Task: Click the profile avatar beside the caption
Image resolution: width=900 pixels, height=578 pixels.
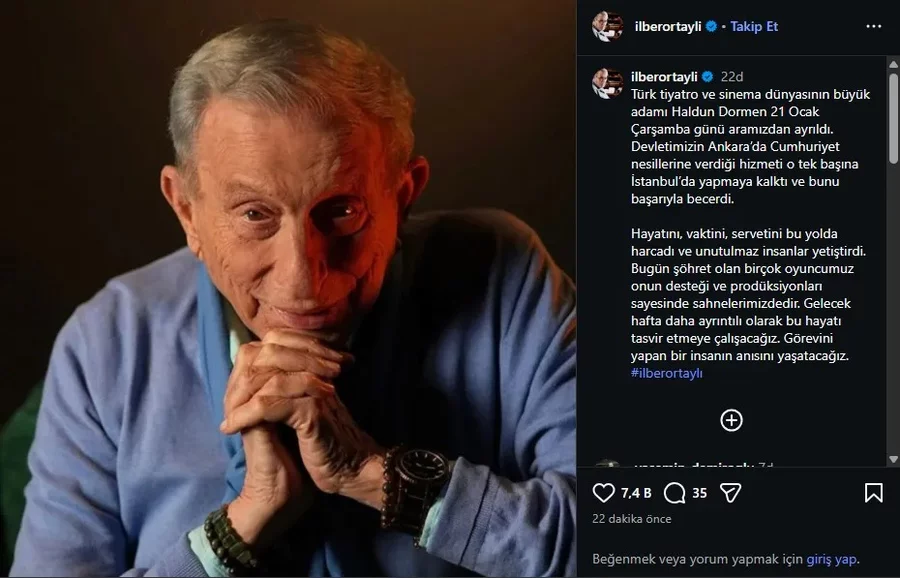Action: tap(607, 83)
